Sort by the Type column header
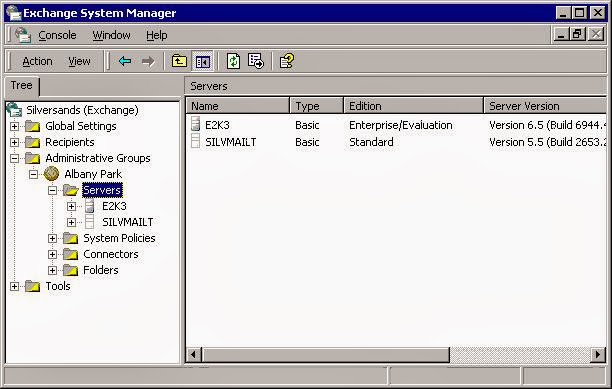The image size is (612, 389). 317,106
